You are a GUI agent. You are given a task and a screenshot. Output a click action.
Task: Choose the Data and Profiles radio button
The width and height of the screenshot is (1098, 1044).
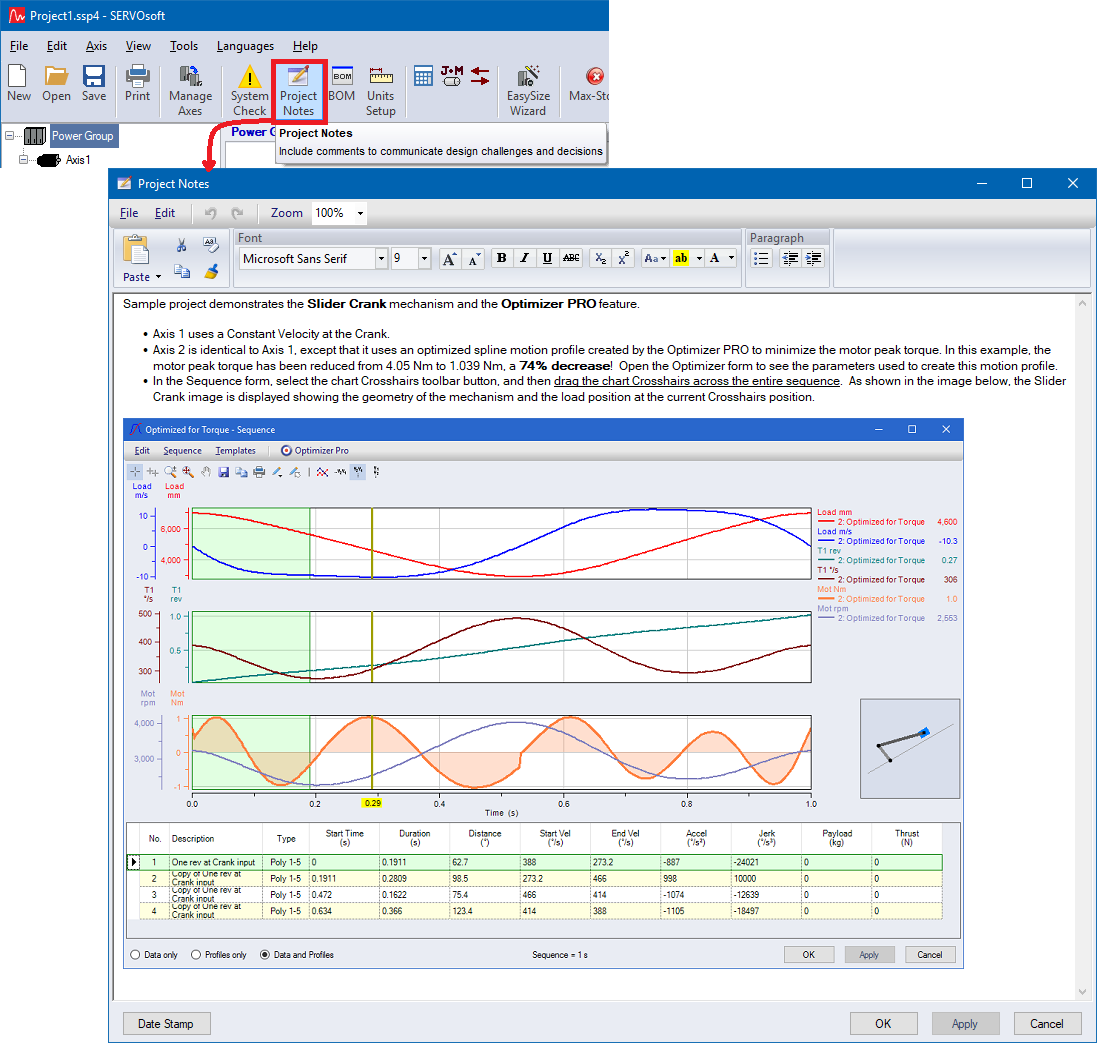[266, 955]
